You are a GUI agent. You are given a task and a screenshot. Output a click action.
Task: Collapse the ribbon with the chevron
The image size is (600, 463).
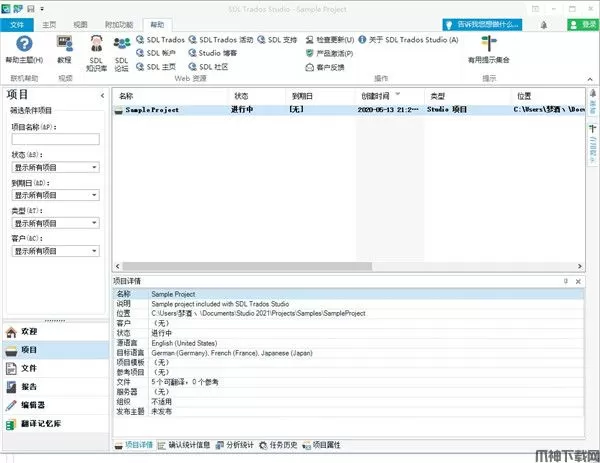tap(590, 79)
